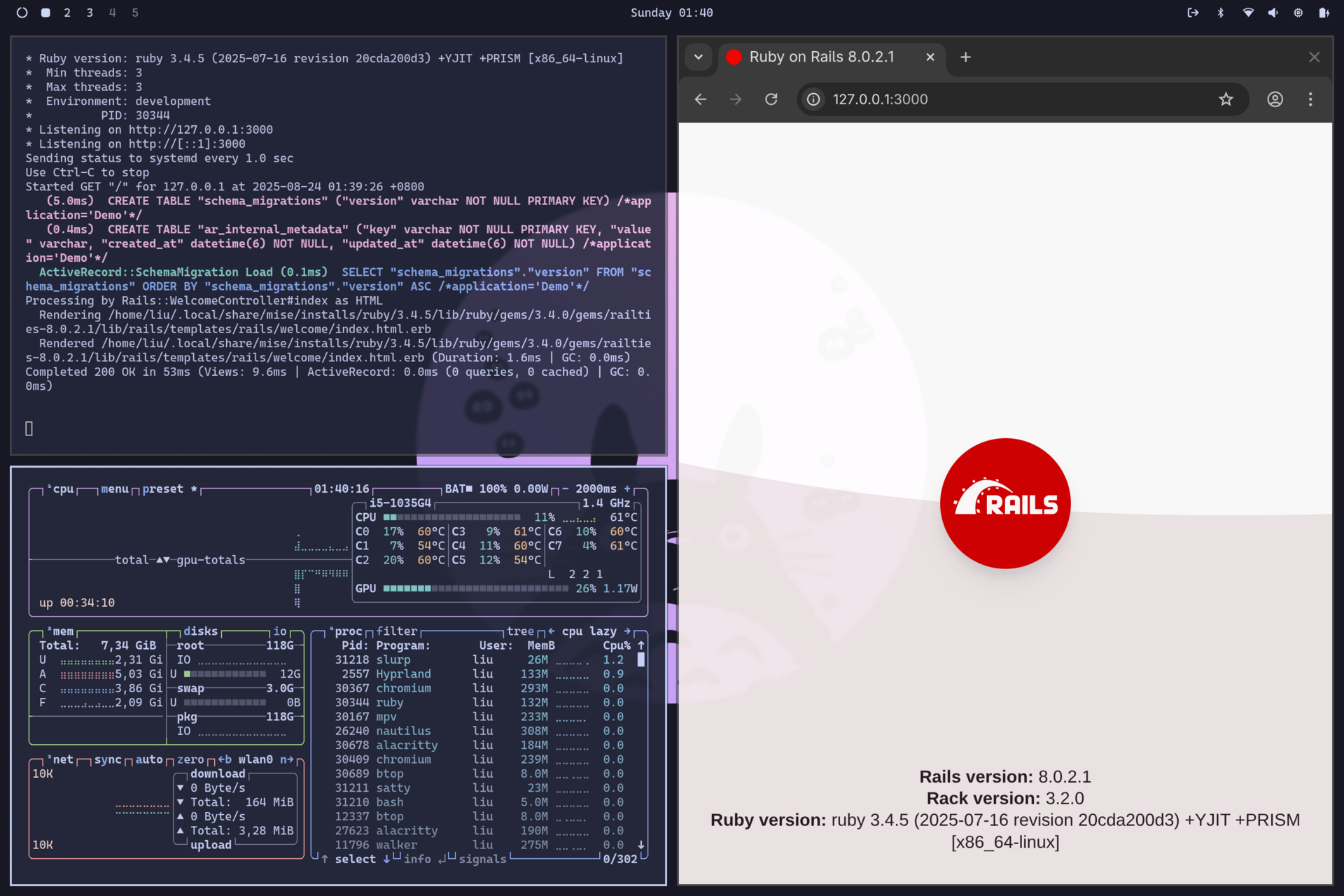Image resolution: width=1344 pixels, height=896 pixels.
Task: Open a new tab with the plus icon
Action: [965, 57]
